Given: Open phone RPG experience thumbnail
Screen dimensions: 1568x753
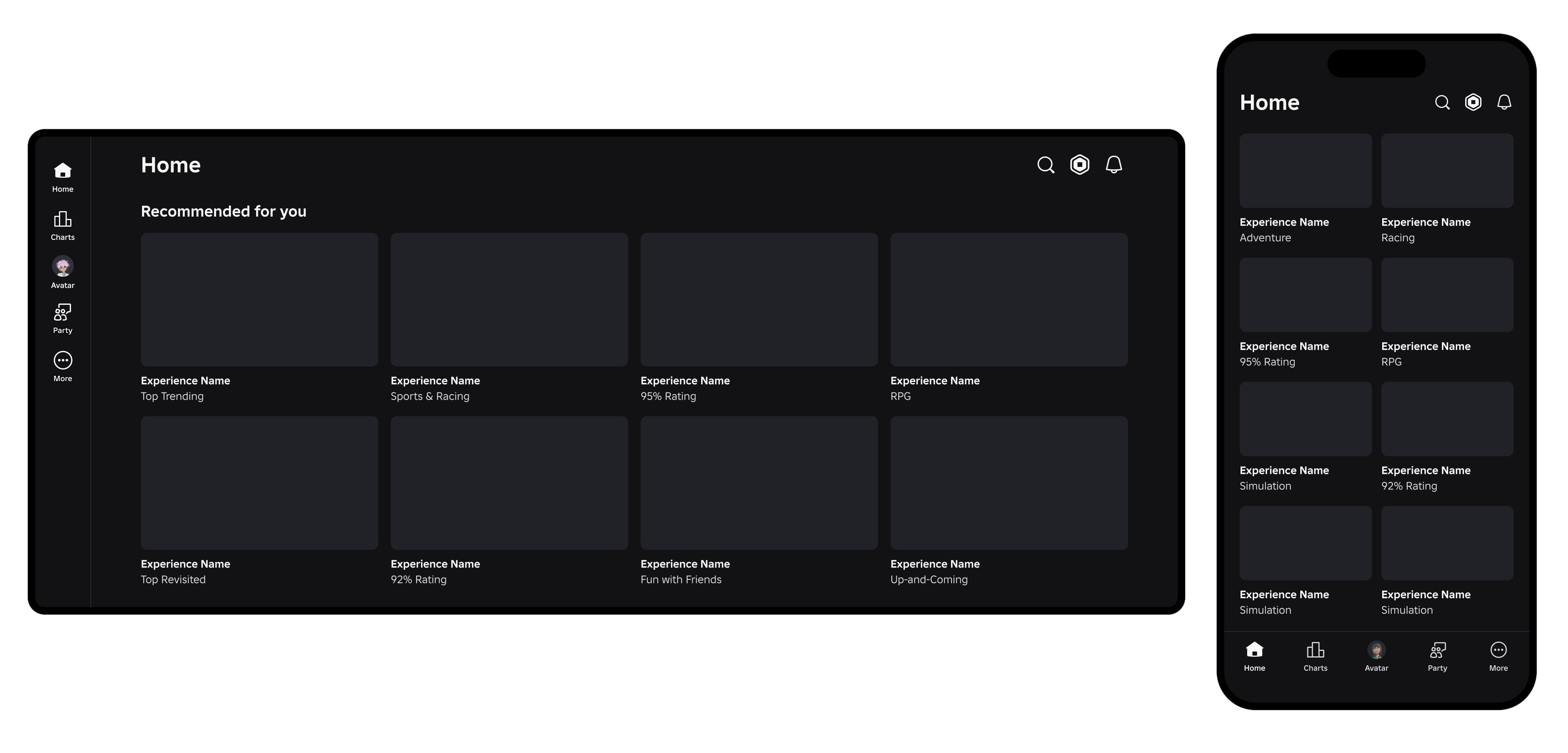Looking at the screenshot, I should tap(1447, 295).
